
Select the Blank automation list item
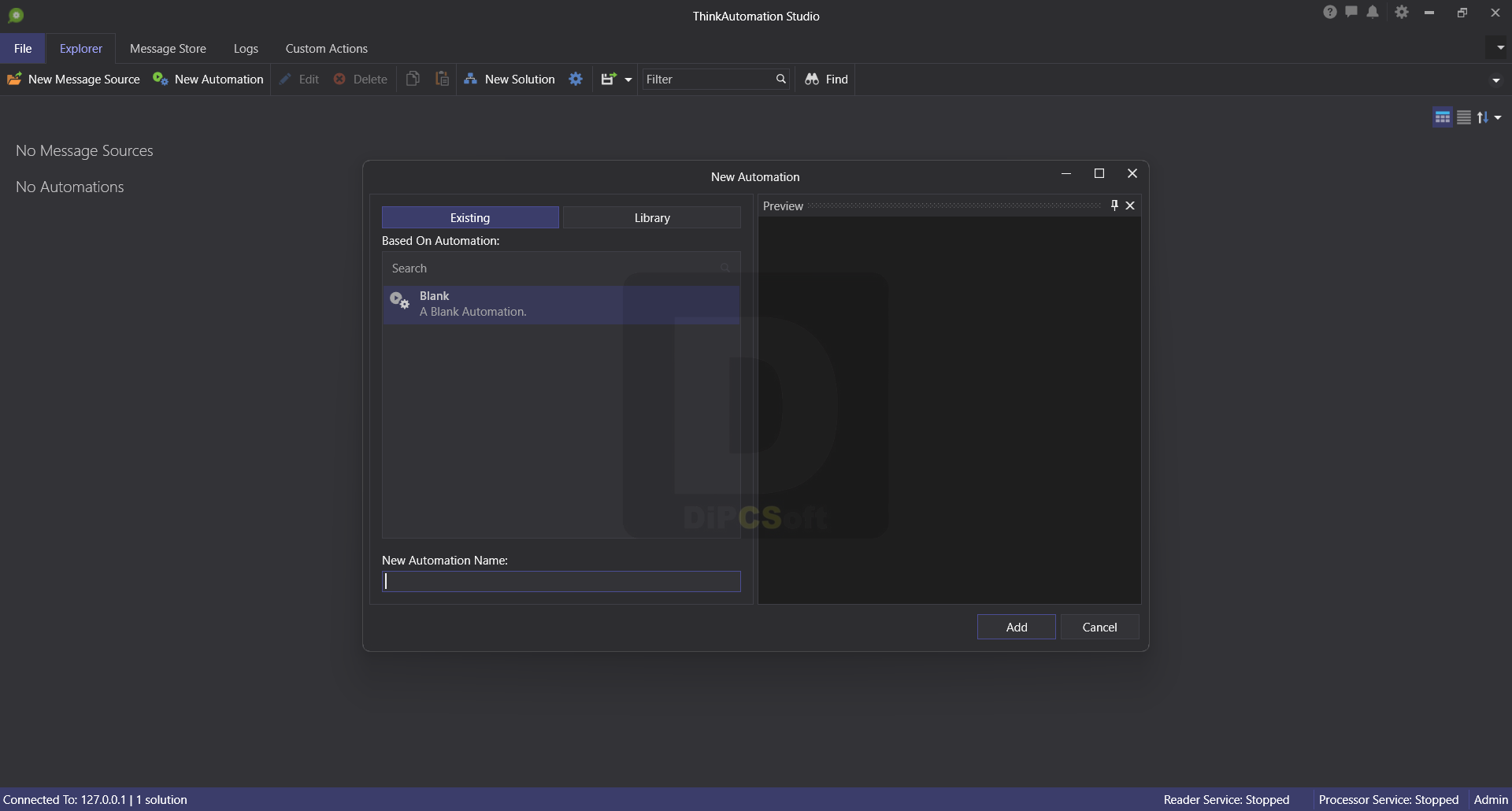click(x=561, y=304)
